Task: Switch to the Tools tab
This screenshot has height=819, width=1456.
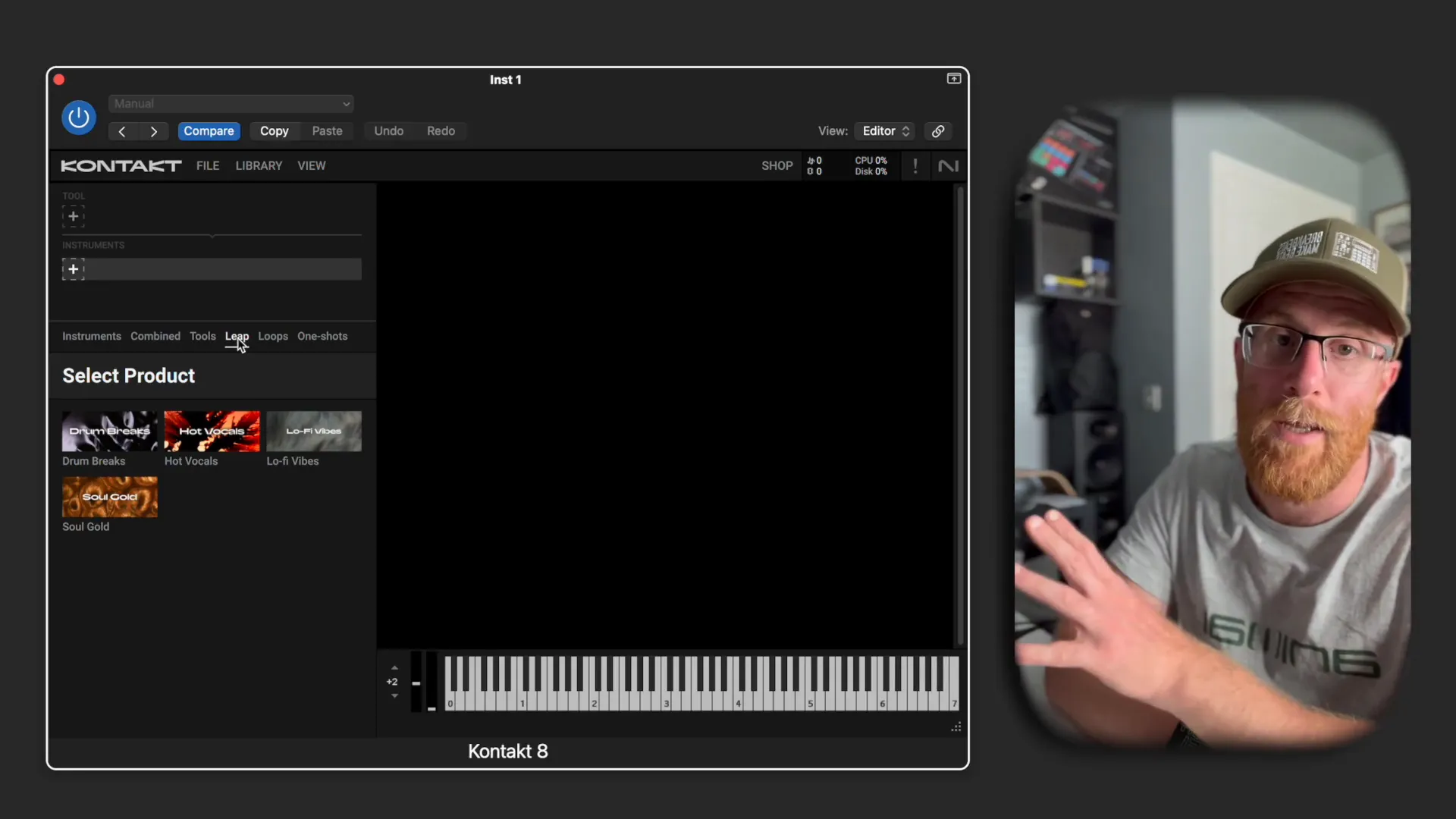Action: coord(202,337)
